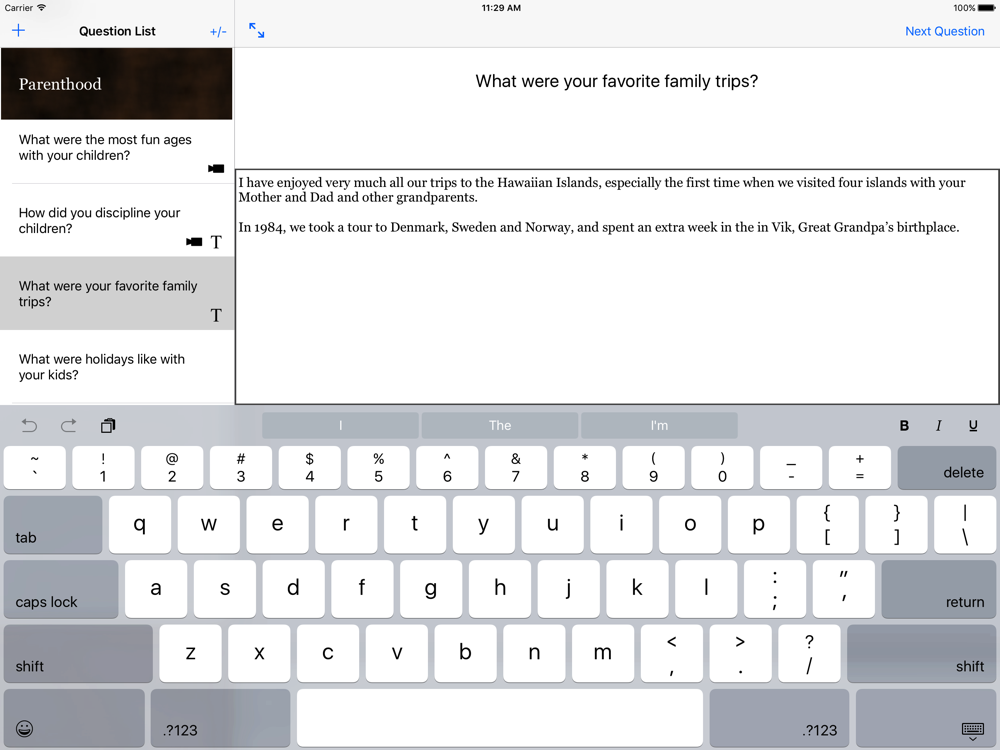
Task: Tap the q key
Action: (x=140, y=524)
